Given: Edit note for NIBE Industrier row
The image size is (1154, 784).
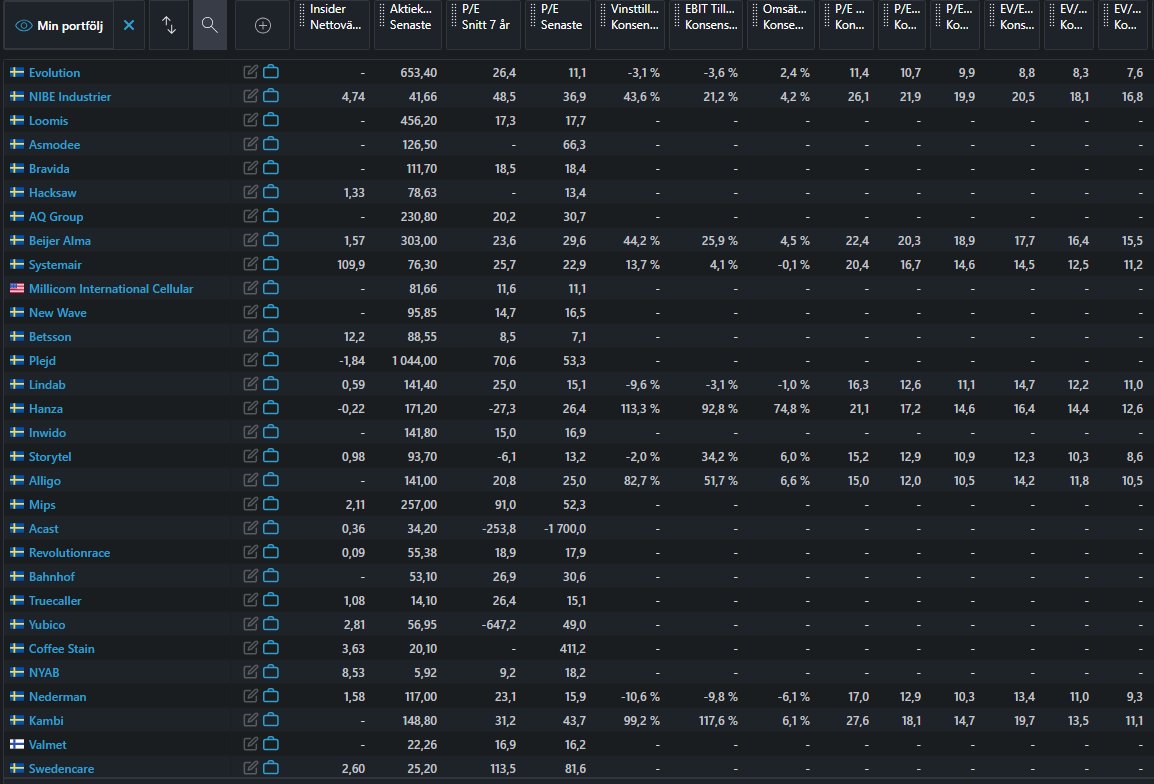Looking at the screenshot, I should (x=251, y=96).
